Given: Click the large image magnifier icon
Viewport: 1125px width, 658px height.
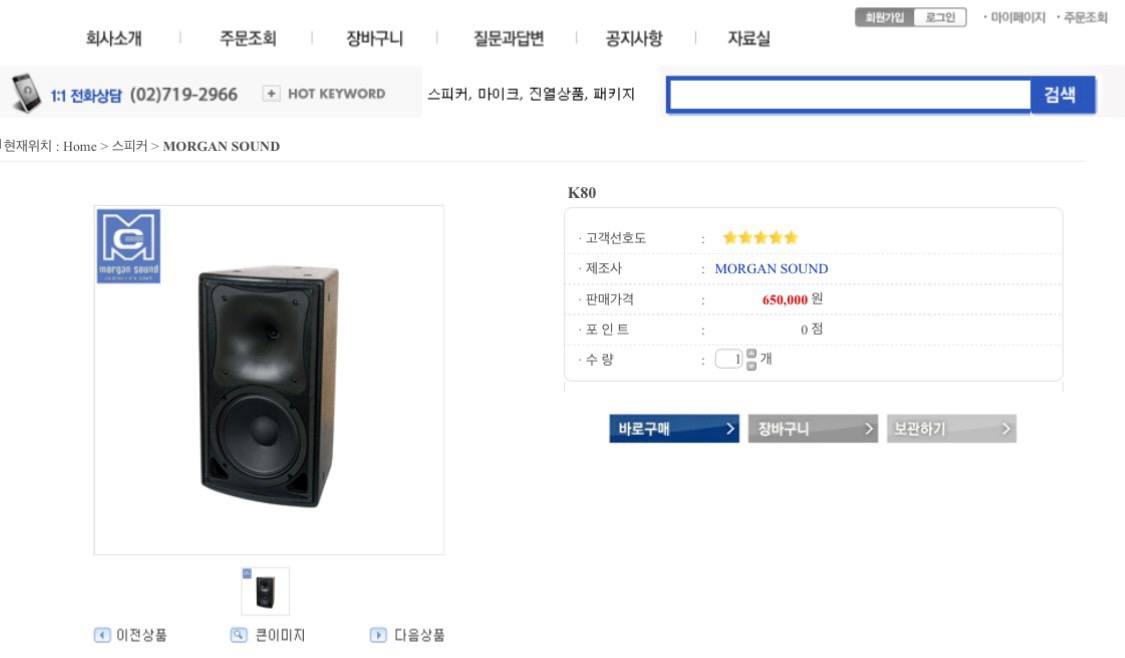Looking at the screenshot, I should tap(238, 635).
